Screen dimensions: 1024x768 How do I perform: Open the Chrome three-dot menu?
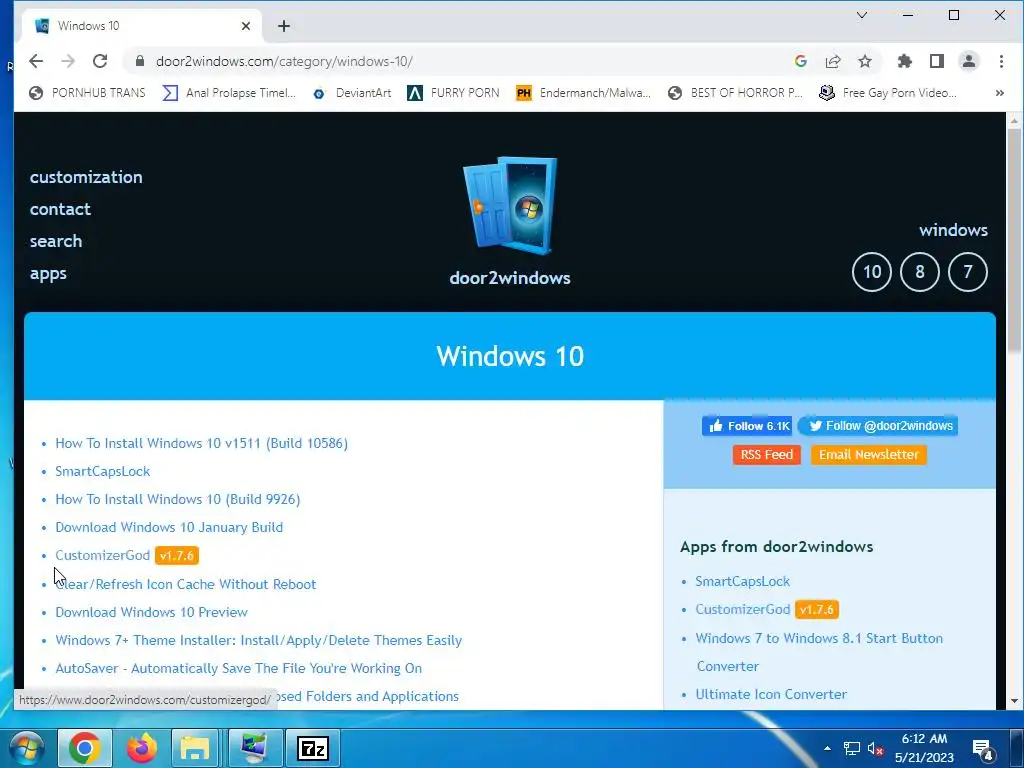pos(1001,61)
